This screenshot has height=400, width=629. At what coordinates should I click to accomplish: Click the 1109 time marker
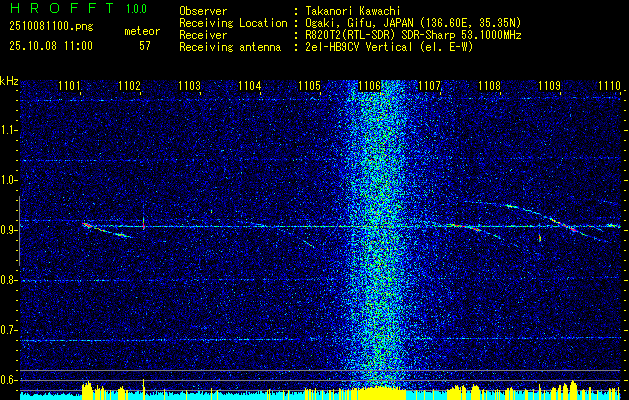click(x=549, y=86)
